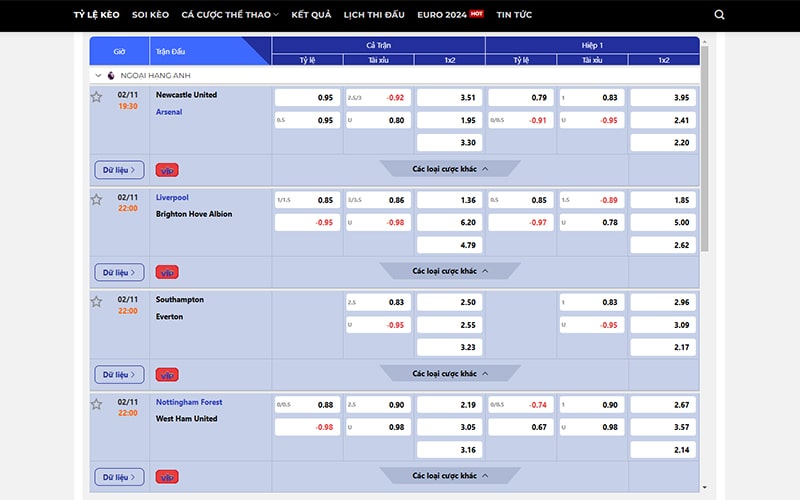Open the Kết Quả menu item
The height and width of the screenshot is (500, 800).
pos(311,15)
